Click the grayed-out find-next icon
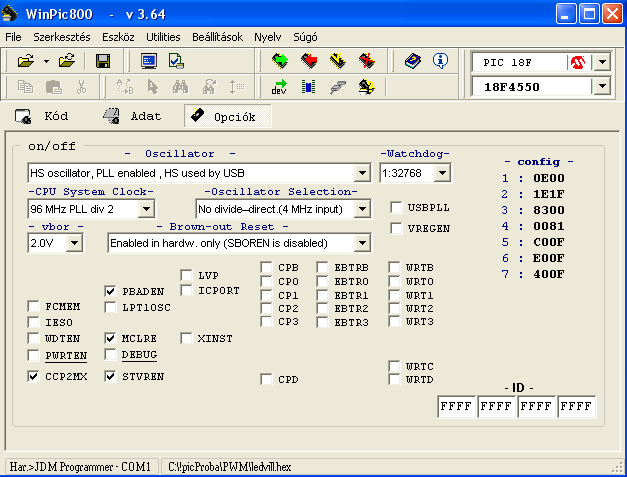 tap(209, 86)
